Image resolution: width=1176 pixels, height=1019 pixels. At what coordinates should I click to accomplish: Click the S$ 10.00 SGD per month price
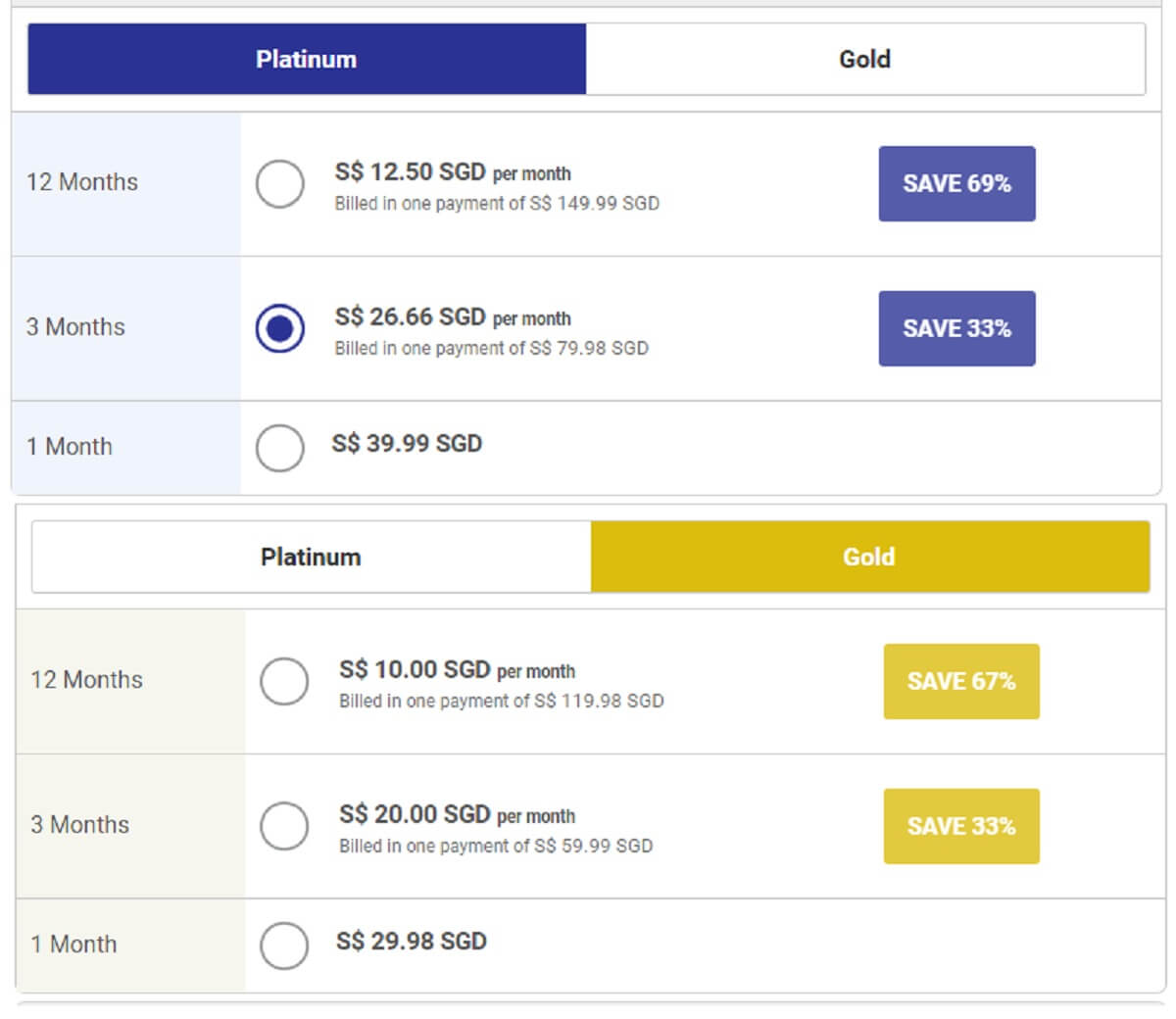click(457, 670)
